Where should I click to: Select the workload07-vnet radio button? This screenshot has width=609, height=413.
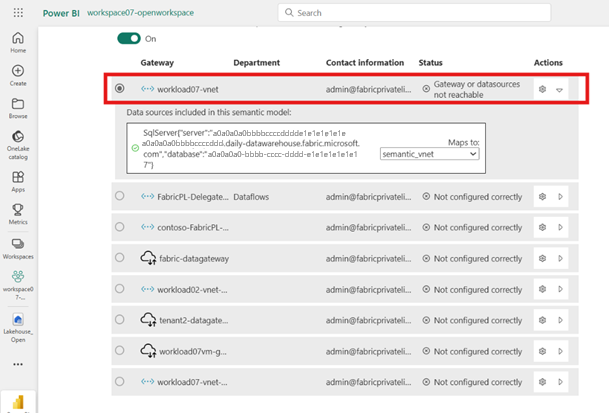(x=120, y=88)
